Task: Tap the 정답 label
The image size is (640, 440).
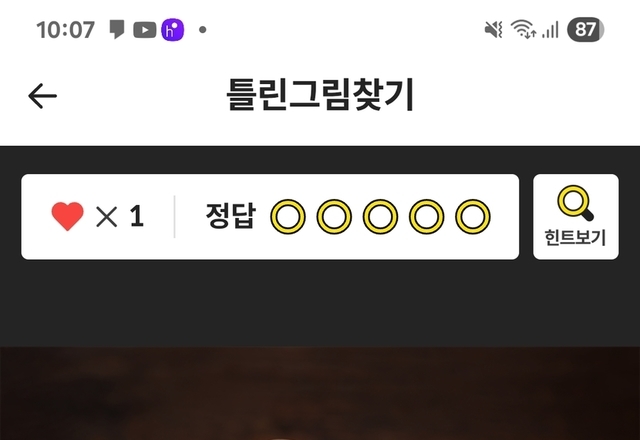Action: click(x=231, y=216)
